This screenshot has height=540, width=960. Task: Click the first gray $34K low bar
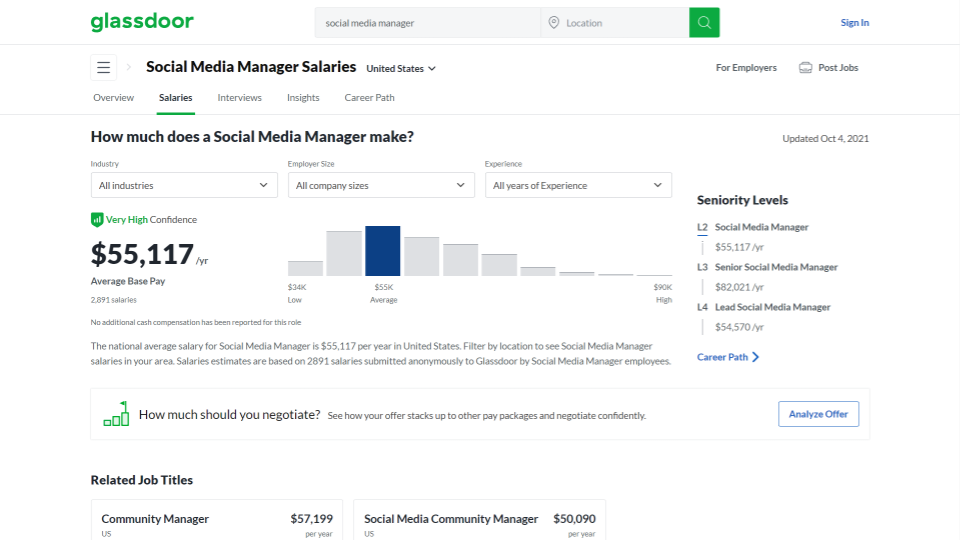click(x=306, y=268)
